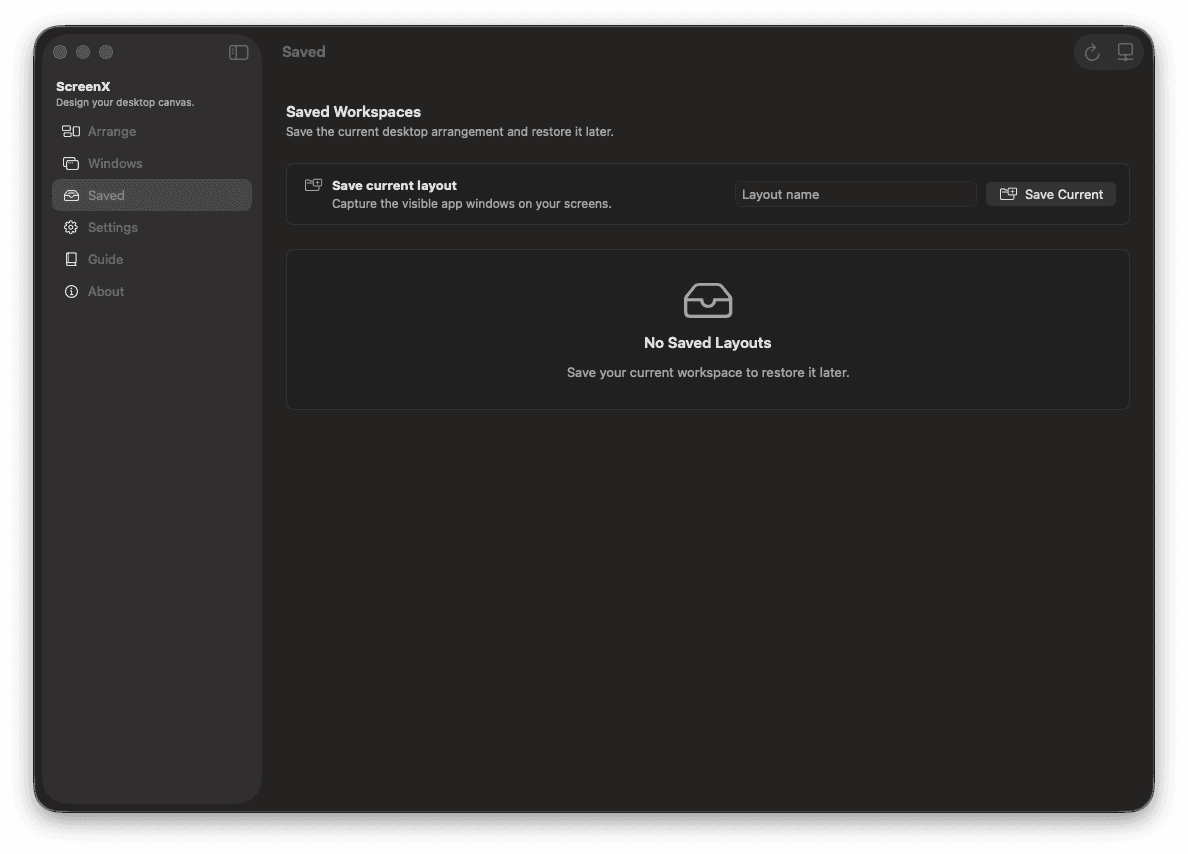Viewport: 1188px width, 854px height.
Task: Click the Saved Workspaces heading
Action: click(x=353, y=111)
